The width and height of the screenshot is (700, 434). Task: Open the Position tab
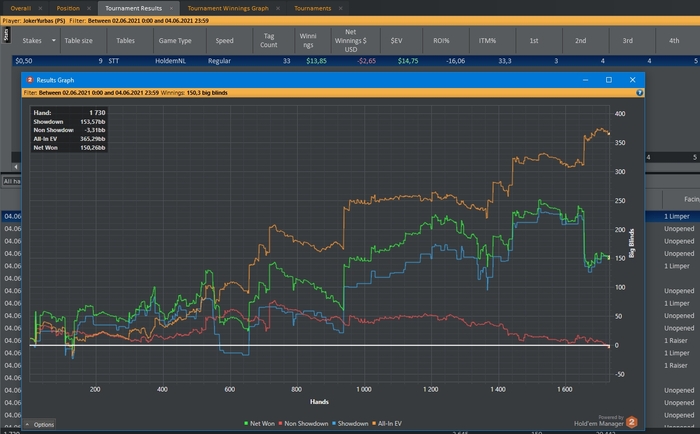coord(68,8)
